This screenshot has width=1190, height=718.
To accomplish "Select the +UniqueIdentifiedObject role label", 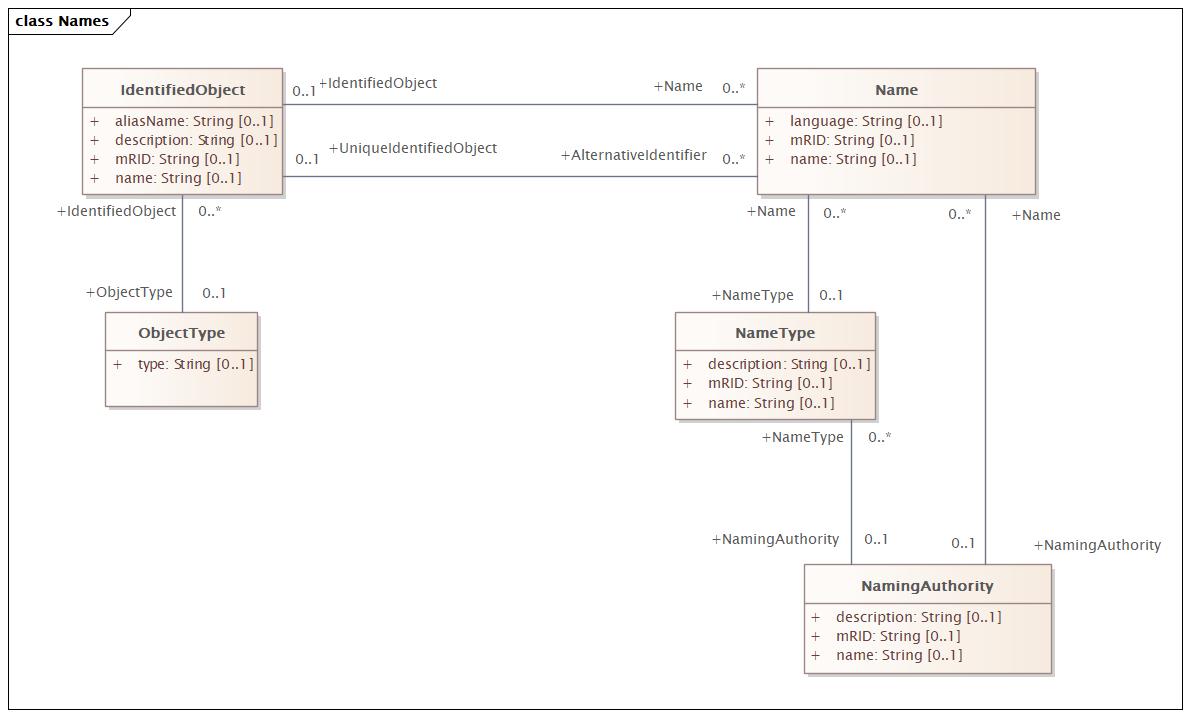I will point(413,148).
